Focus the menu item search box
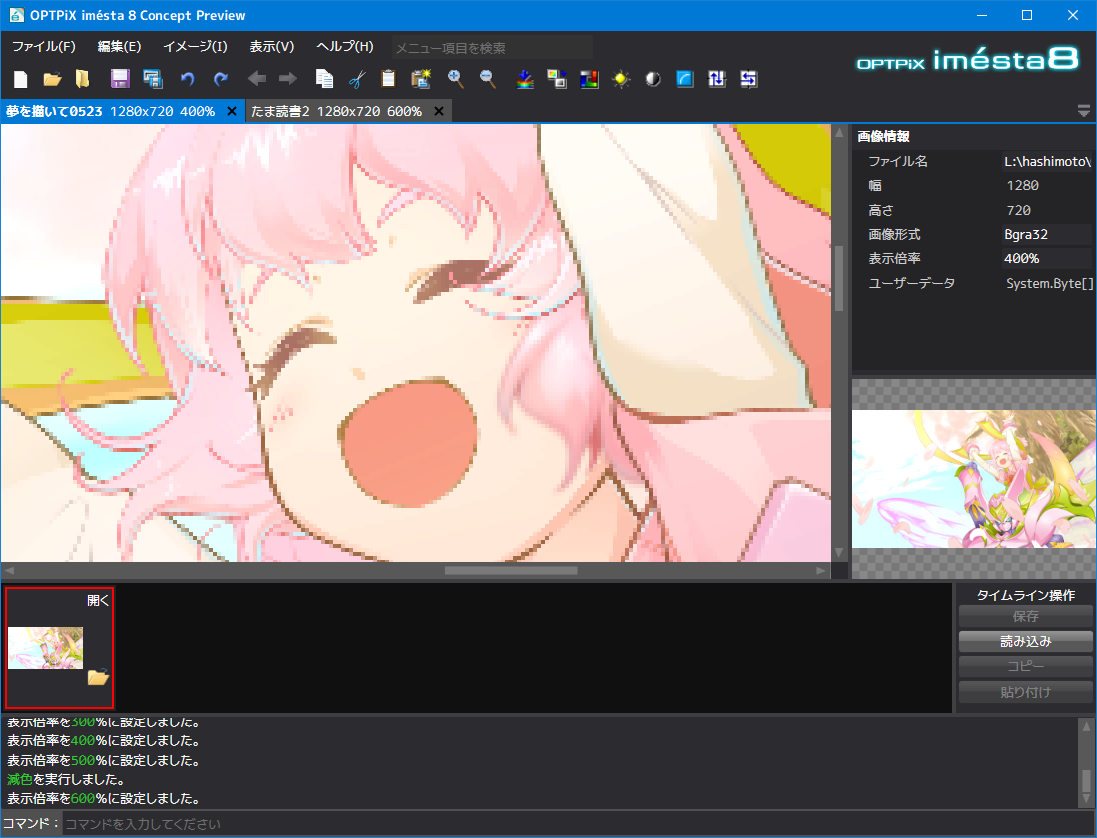 click(493, 48)
